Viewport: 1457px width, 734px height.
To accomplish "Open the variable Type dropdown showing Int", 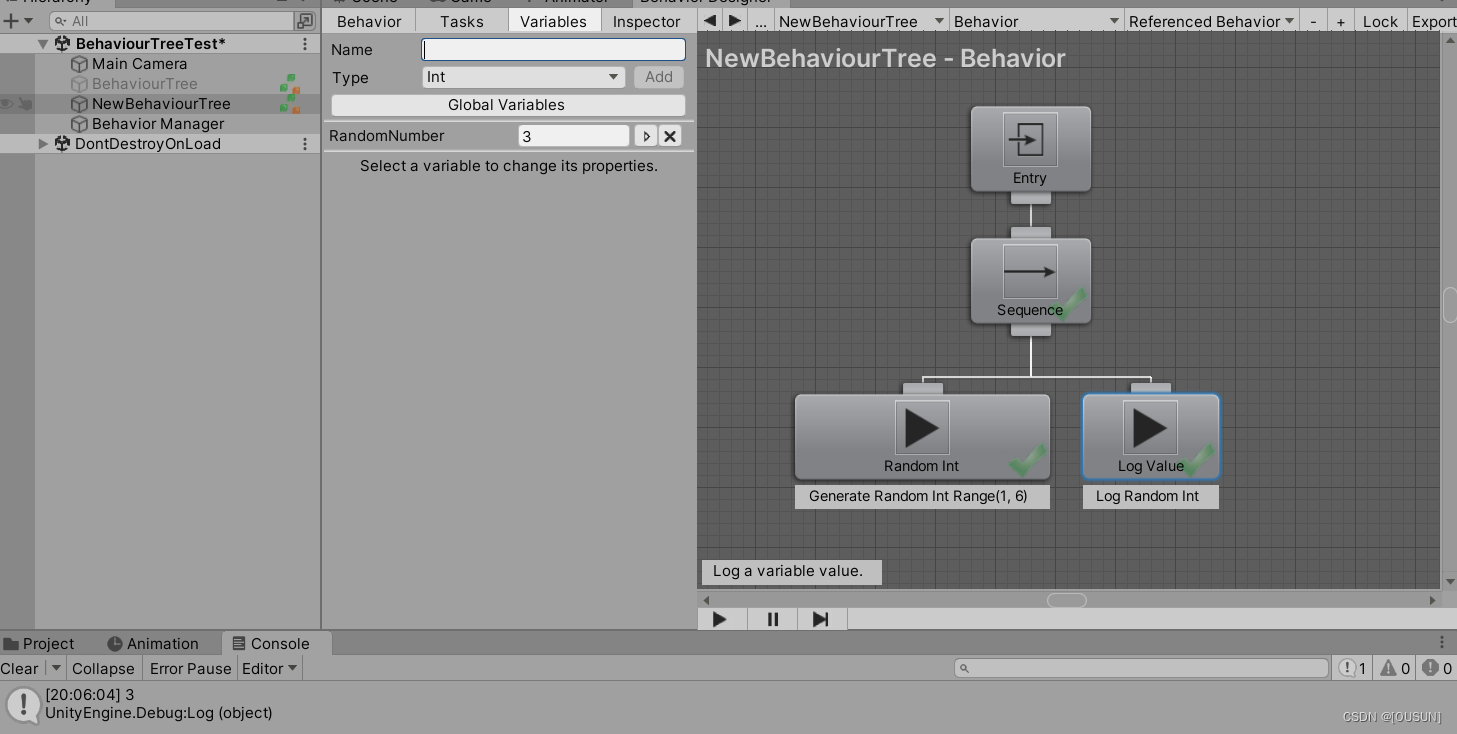I will 524,77.
